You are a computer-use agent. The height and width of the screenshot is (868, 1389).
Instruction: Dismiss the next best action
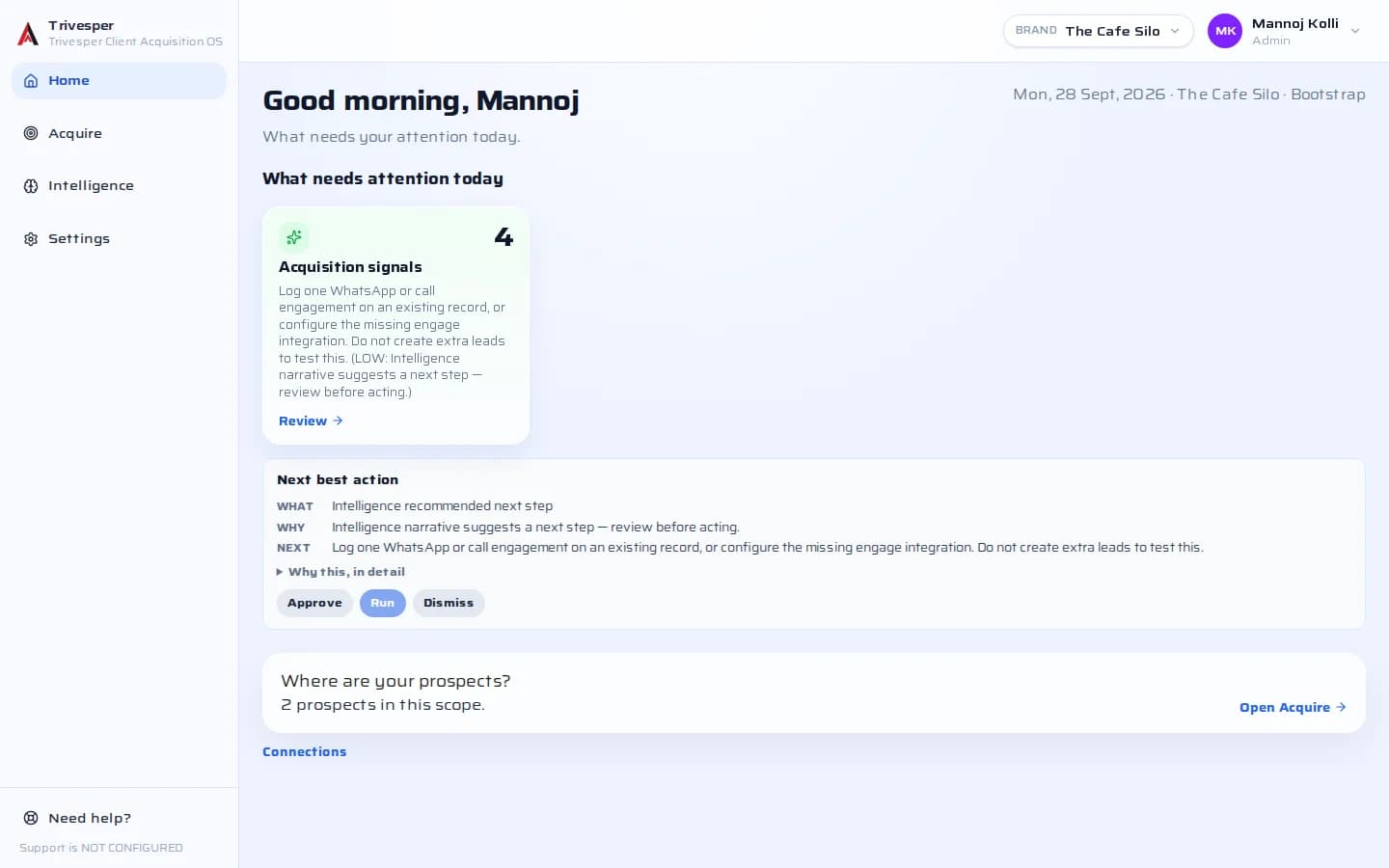[x=449, y=603]
